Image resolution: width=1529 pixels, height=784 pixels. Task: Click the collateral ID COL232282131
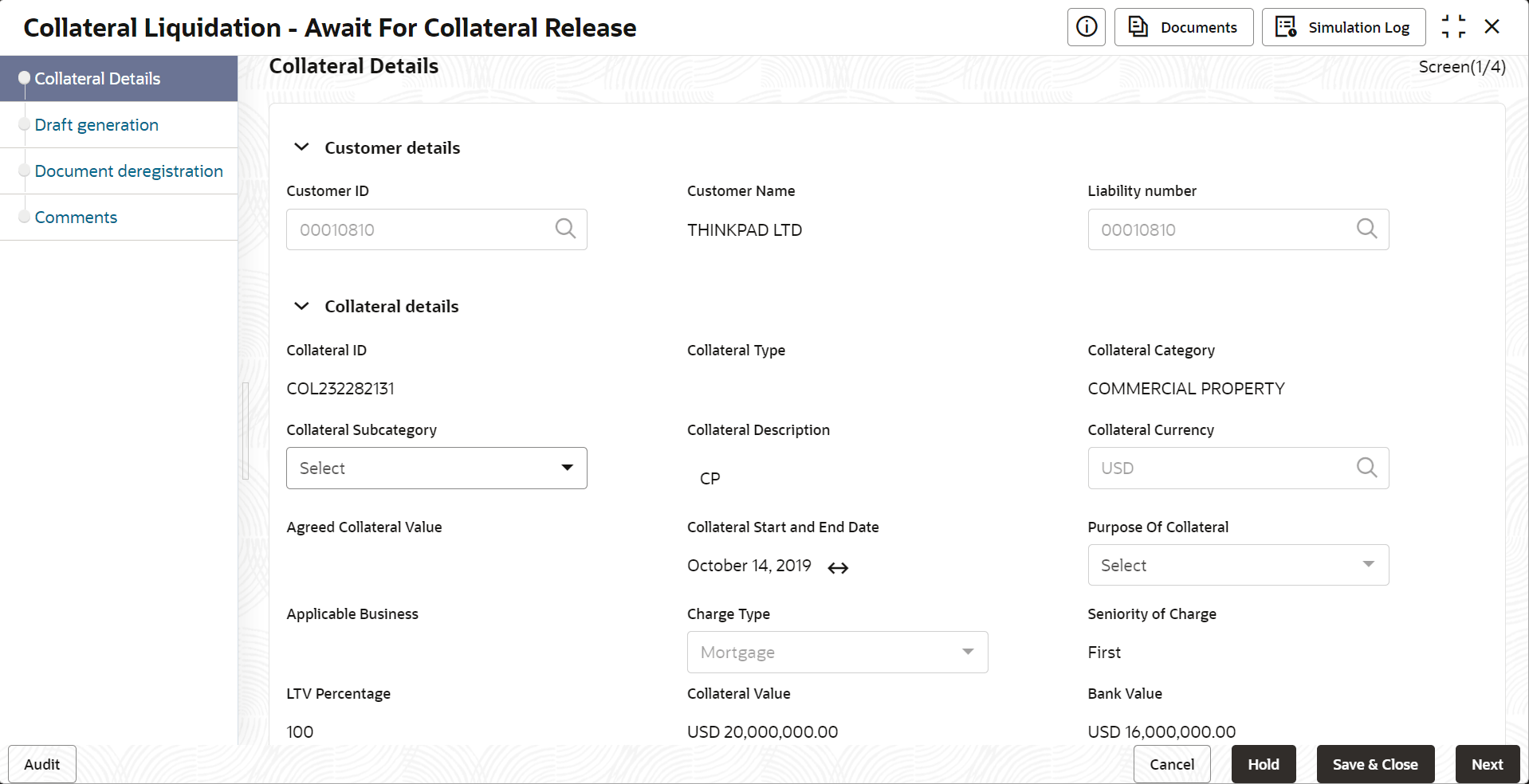tap(340, 389)
